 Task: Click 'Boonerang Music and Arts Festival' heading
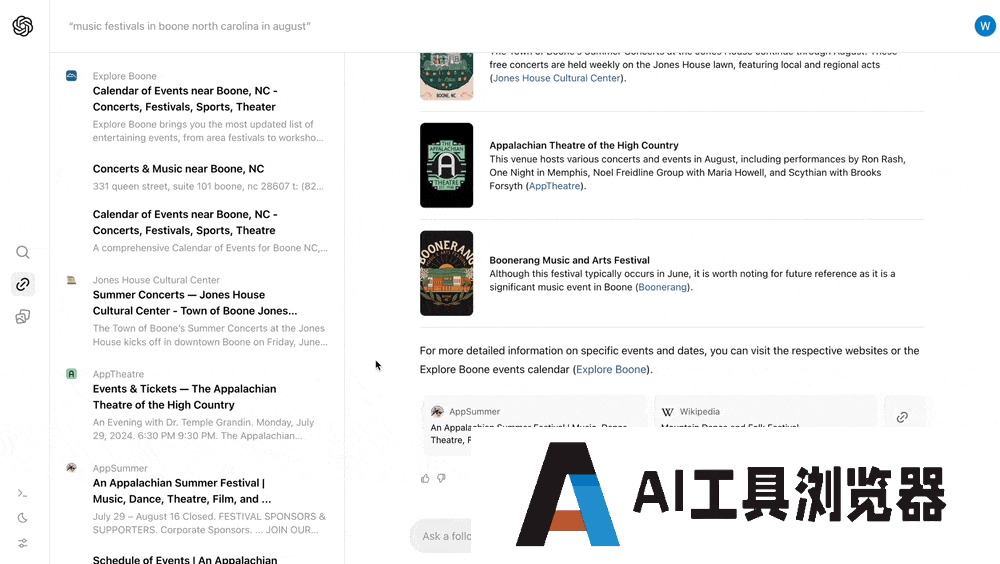coord(570,260)
